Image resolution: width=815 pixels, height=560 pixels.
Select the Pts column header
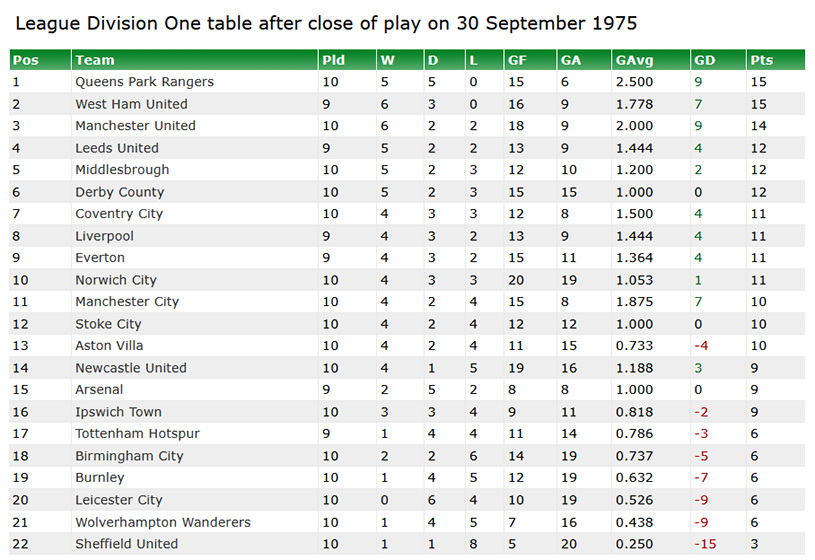pyautogui.click(x=761, y=60)
